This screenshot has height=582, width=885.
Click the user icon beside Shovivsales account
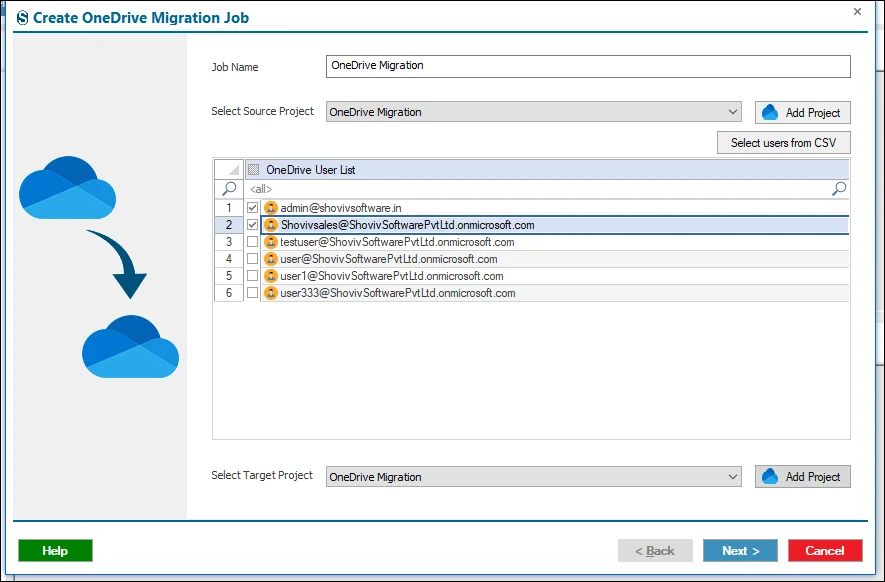271,225
